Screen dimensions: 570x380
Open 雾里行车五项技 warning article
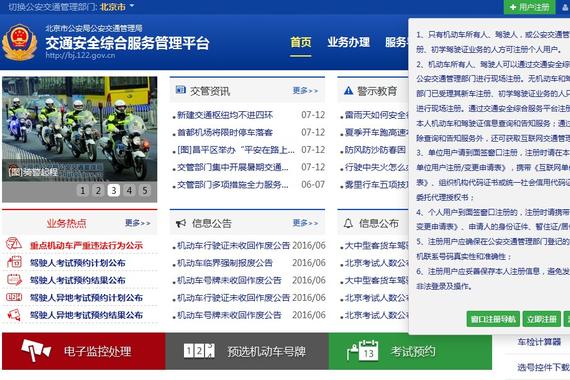tap(376, 185)
